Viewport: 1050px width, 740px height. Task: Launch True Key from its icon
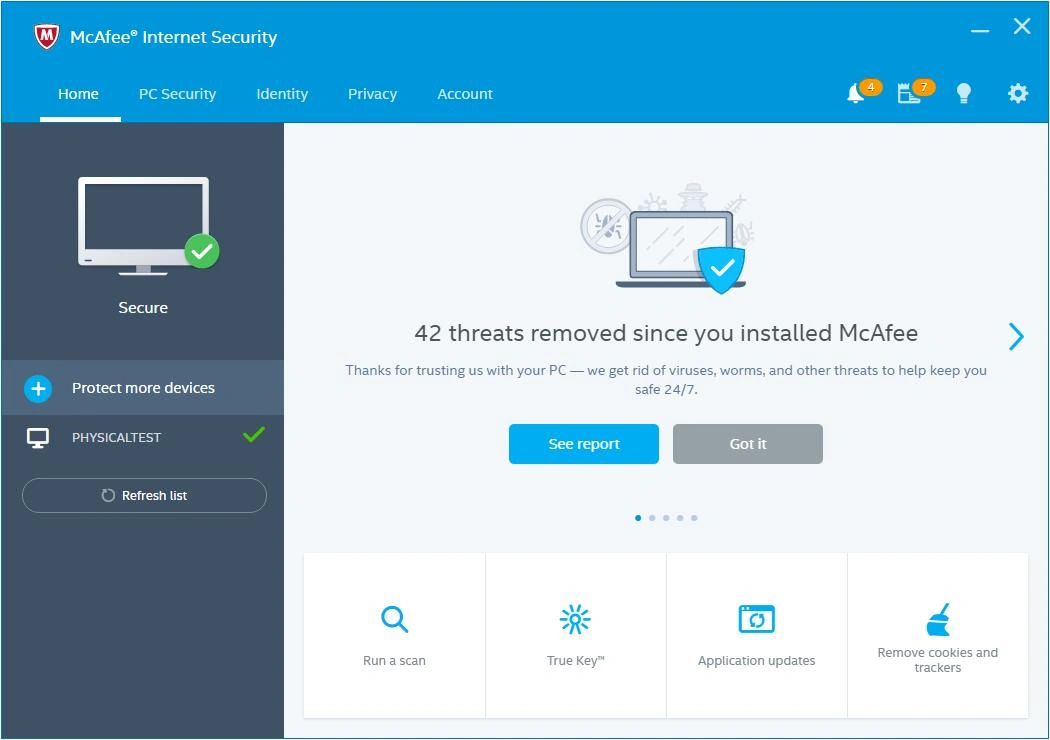(575, 619)
